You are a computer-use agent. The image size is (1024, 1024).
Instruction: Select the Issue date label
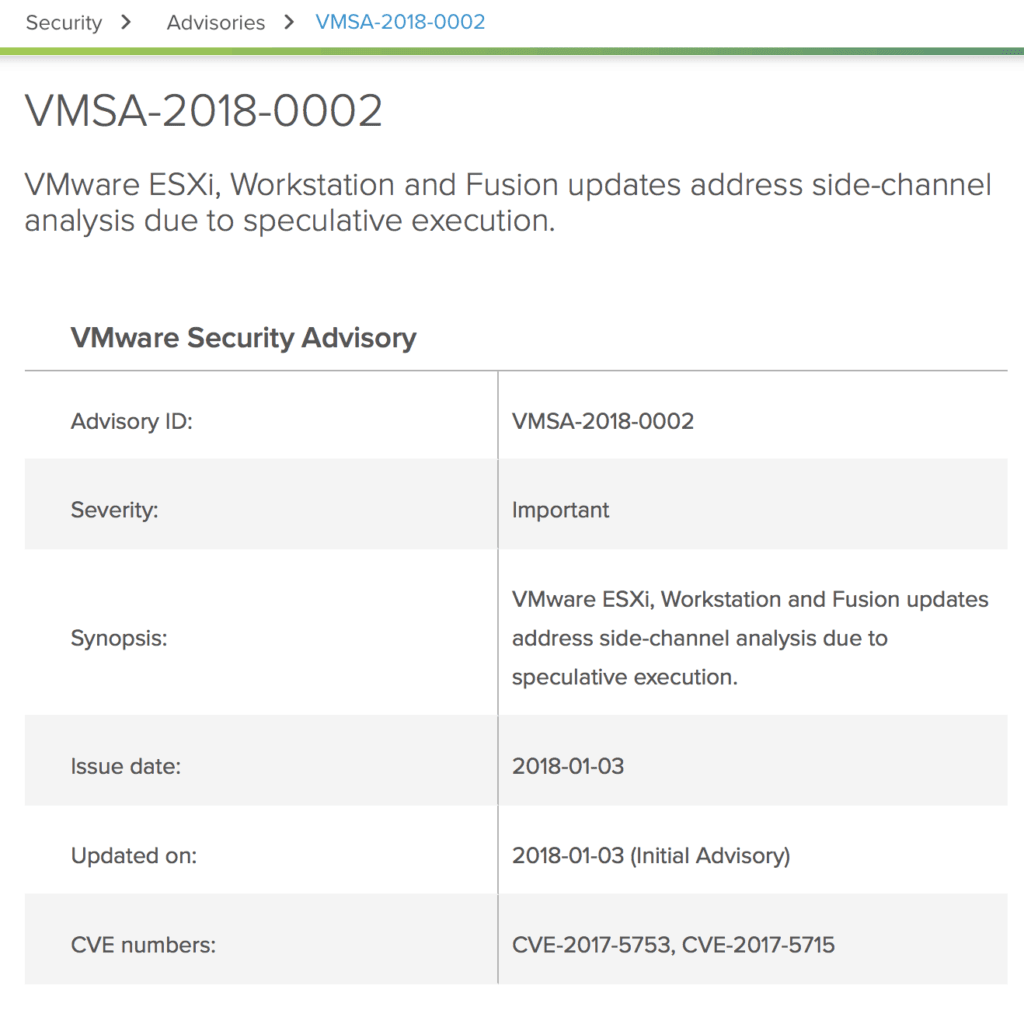pos(125,766)
